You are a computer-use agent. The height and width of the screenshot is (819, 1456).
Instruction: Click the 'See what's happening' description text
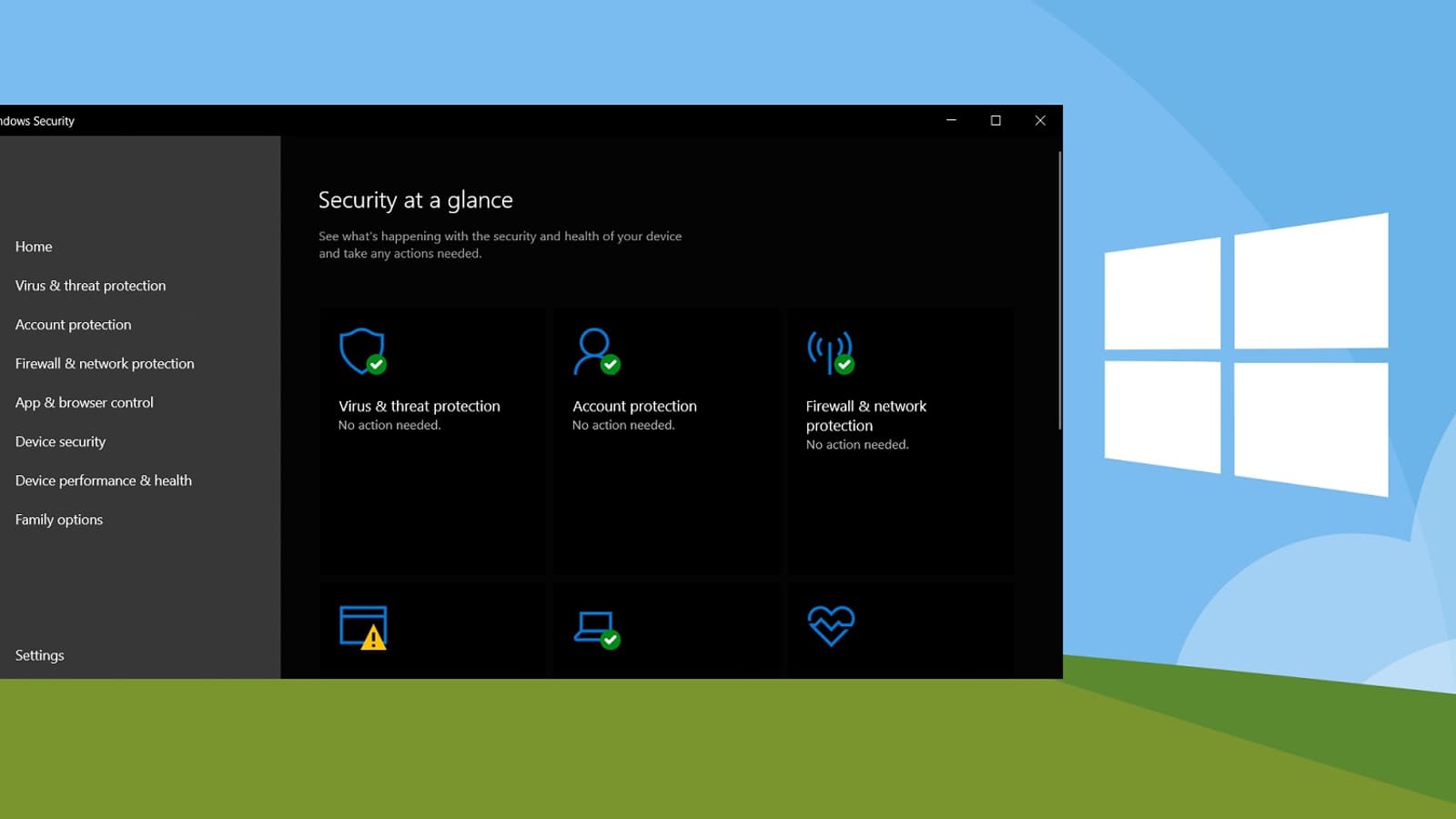click(500, 245)
